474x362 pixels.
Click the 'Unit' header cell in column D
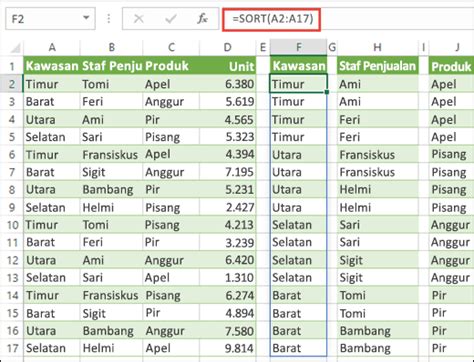click(x=227, y=66)
